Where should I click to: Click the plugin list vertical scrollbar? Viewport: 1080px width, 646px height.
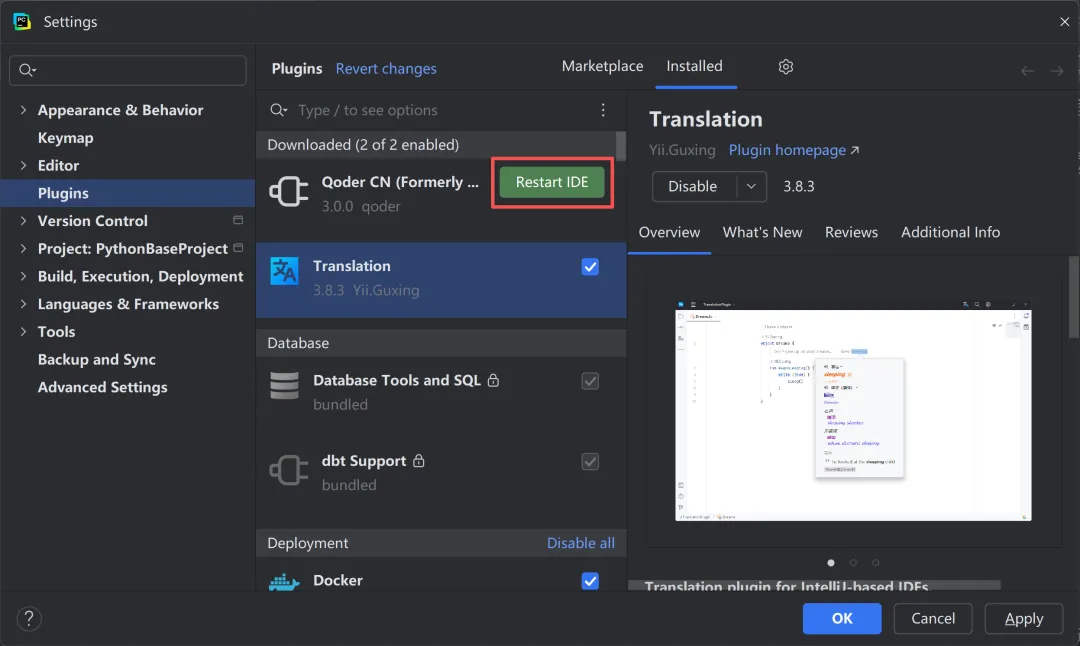(x=621, y=145)
